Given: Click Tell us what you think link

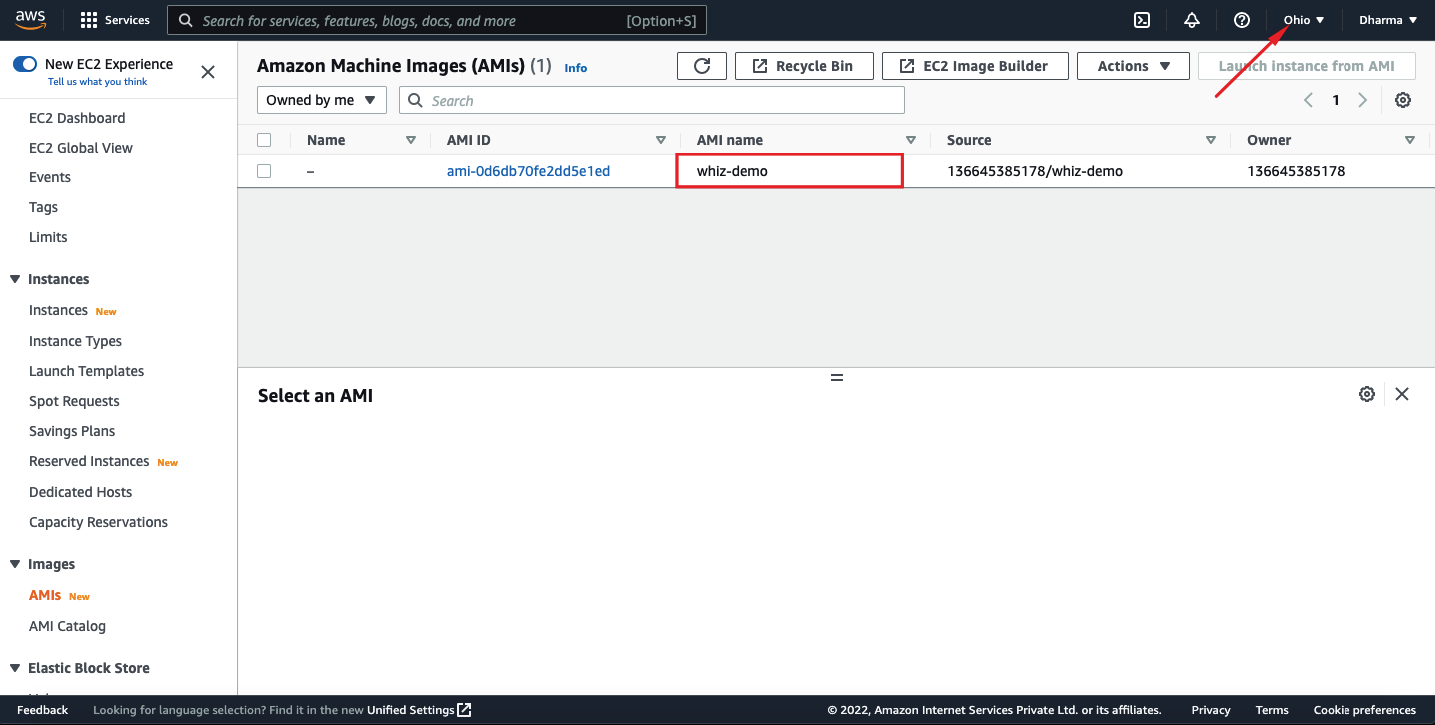Looking at the screenshot, I should tap(97, 82).
